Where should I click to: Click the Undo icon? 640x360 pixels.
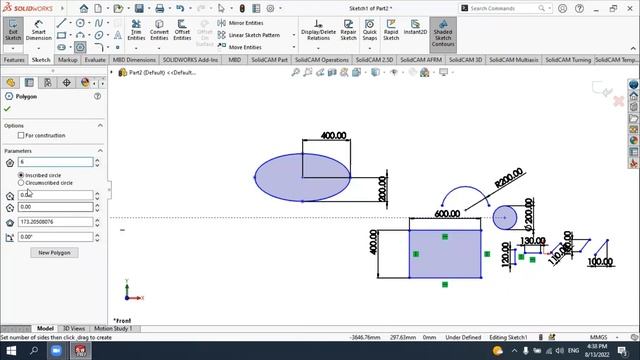click(x=180, y=8)
